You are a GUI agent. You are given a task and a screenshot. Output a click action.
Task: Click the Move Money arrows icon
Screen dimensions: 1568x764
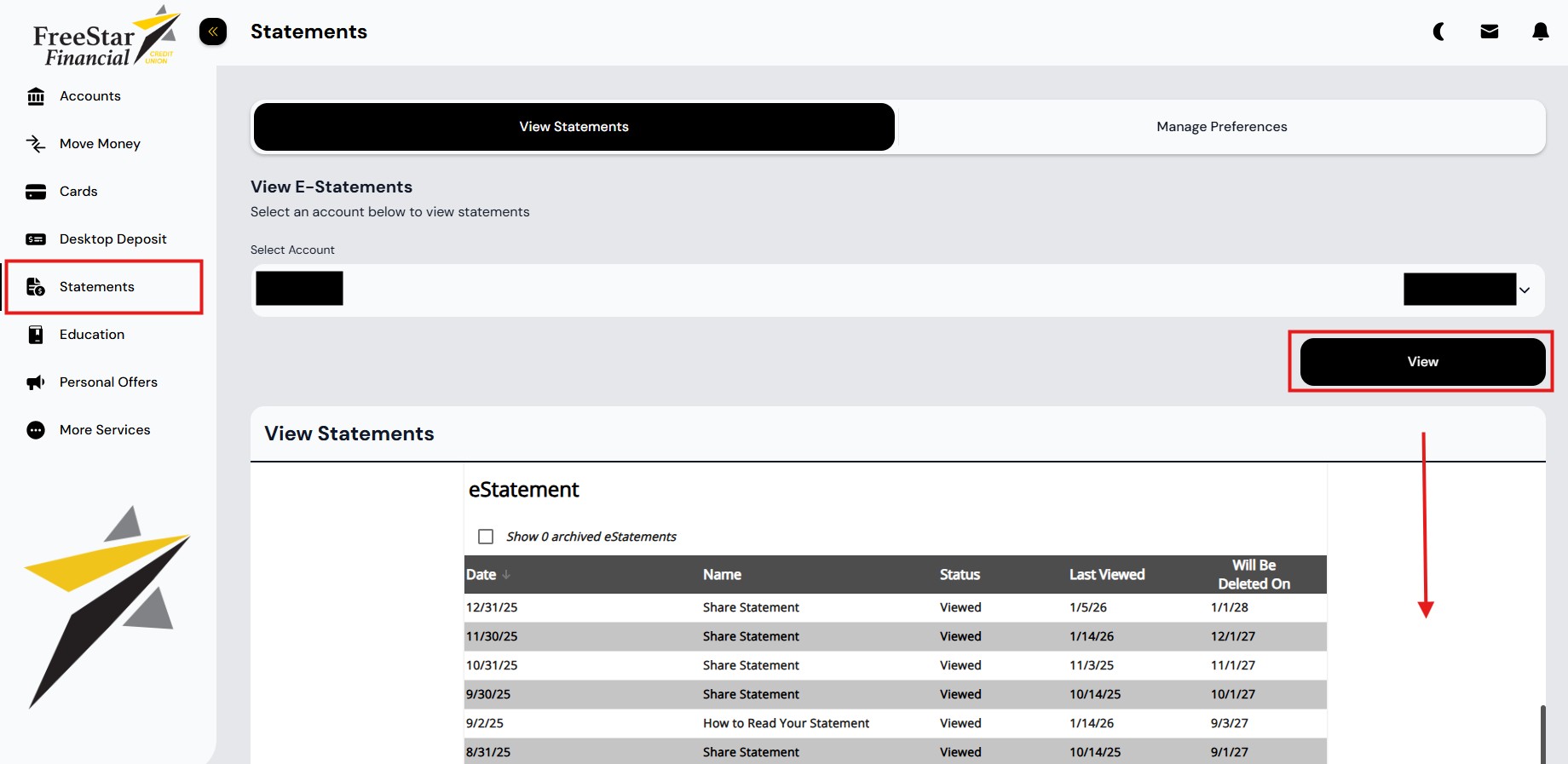[x=36, y=144]
